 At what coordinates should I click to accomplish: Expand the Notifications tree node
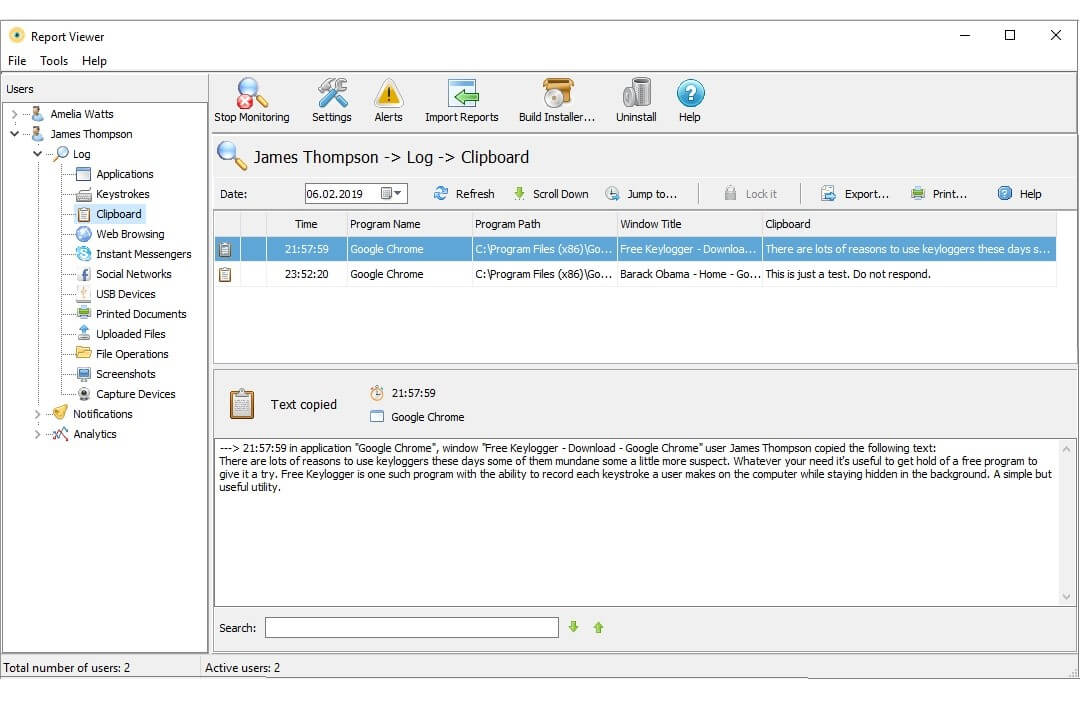pos(37,414)
